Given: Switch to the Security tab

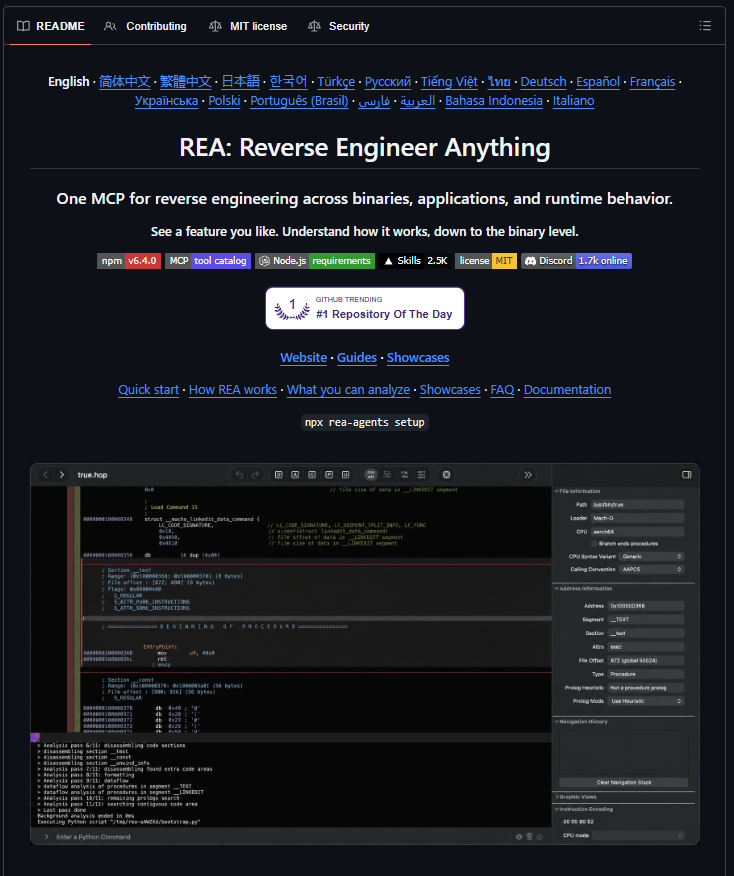Looking at the screenshot, I should [339, 26].
